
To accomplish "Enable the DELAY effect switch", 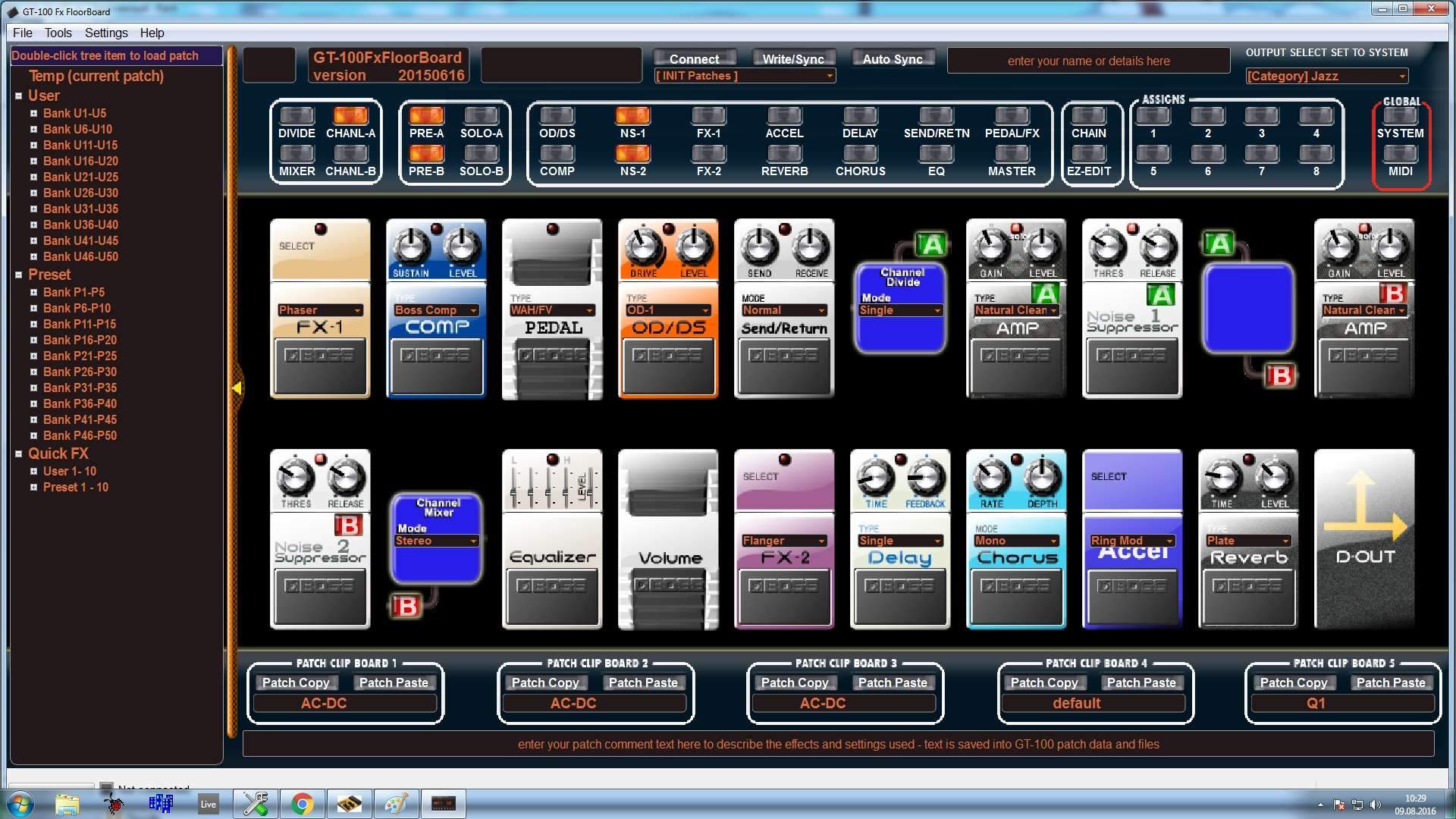I will pos(860,116).
